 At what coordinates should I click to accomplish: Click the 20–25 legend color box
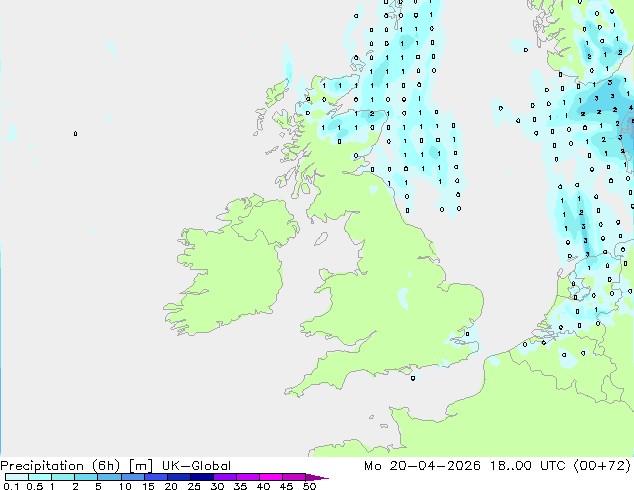coord(179,477)
